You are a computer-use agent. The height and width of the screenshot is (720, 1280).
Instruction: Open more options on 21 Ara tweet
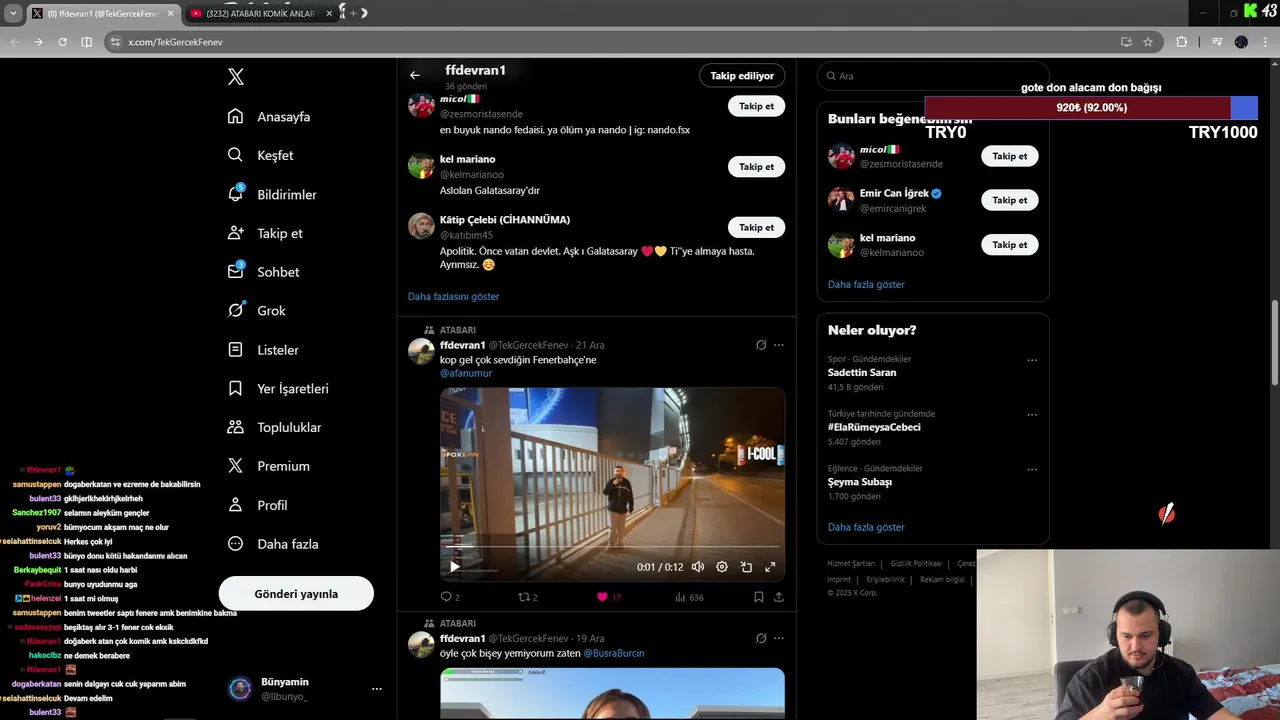(x=779, y=345)
